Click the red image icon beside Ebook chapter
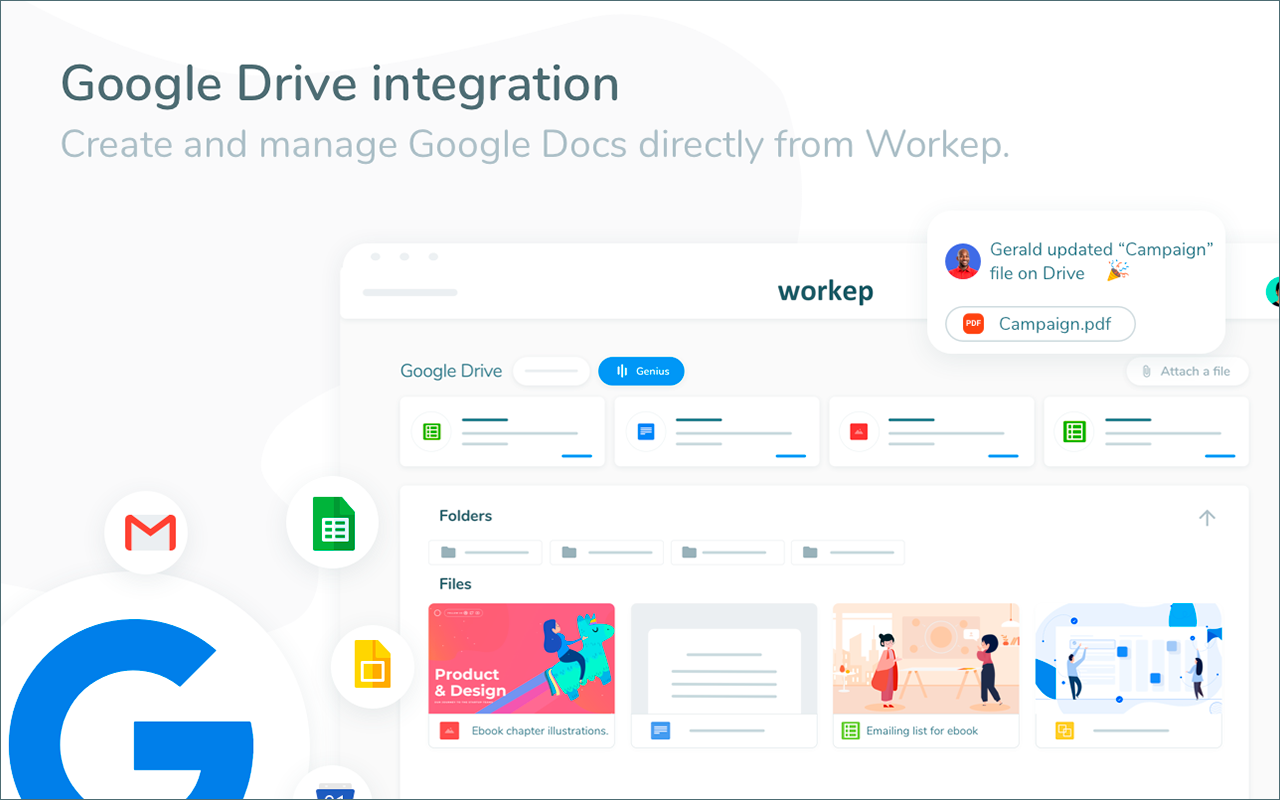This screenshot has width=1280, height=800. point(449,731)
